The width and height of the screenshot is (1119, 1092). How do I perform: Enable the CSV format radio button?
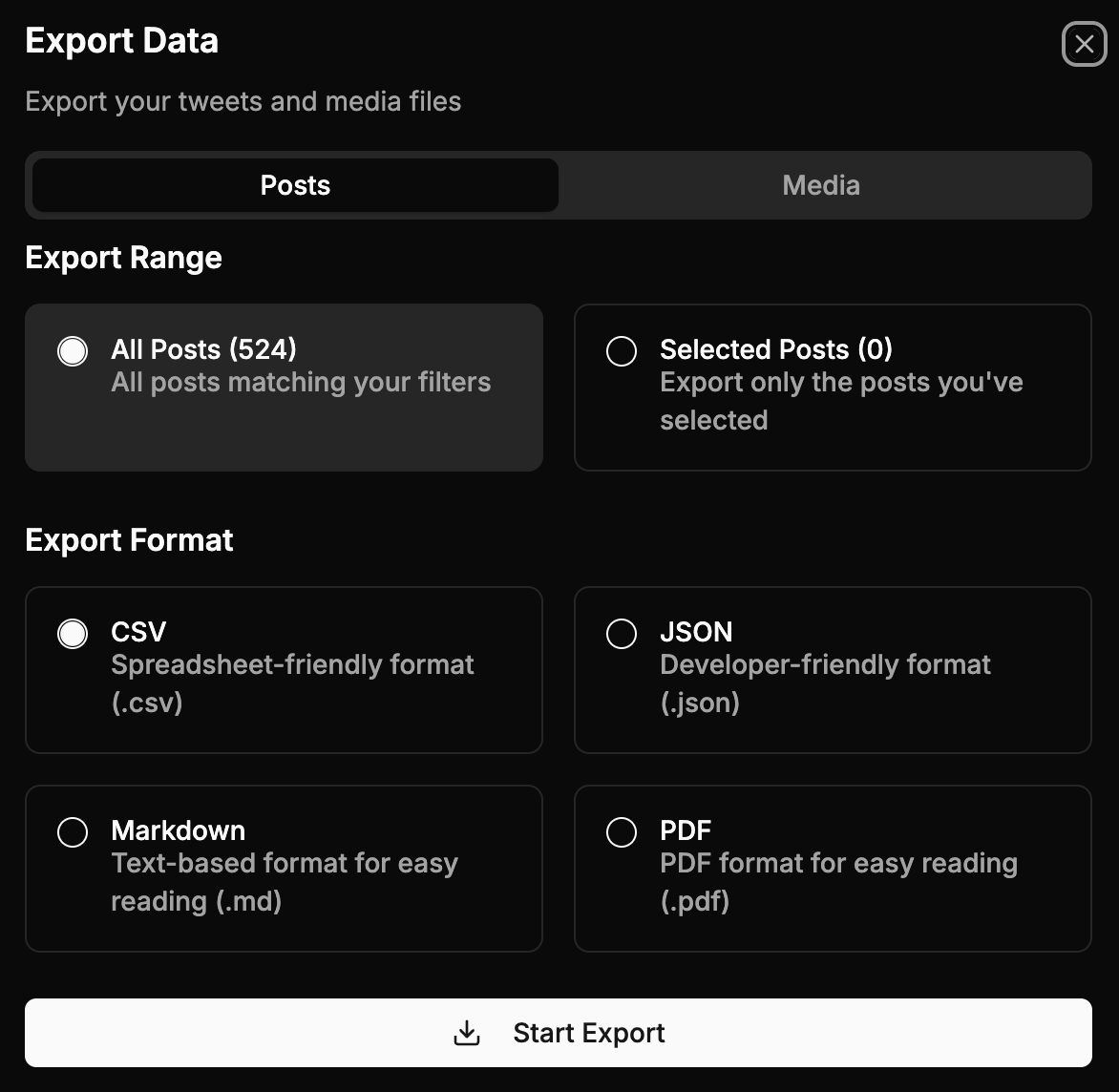[x=73, y=634]
